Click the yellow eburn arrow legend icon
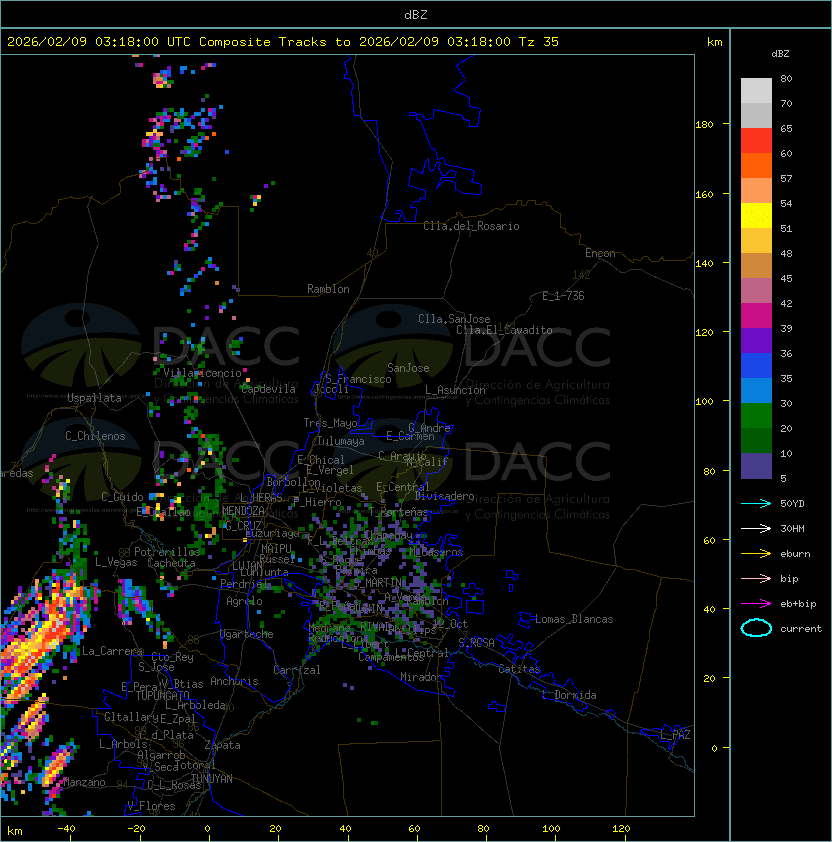Screen dimensions: 832x842 [x=756, y=554]
